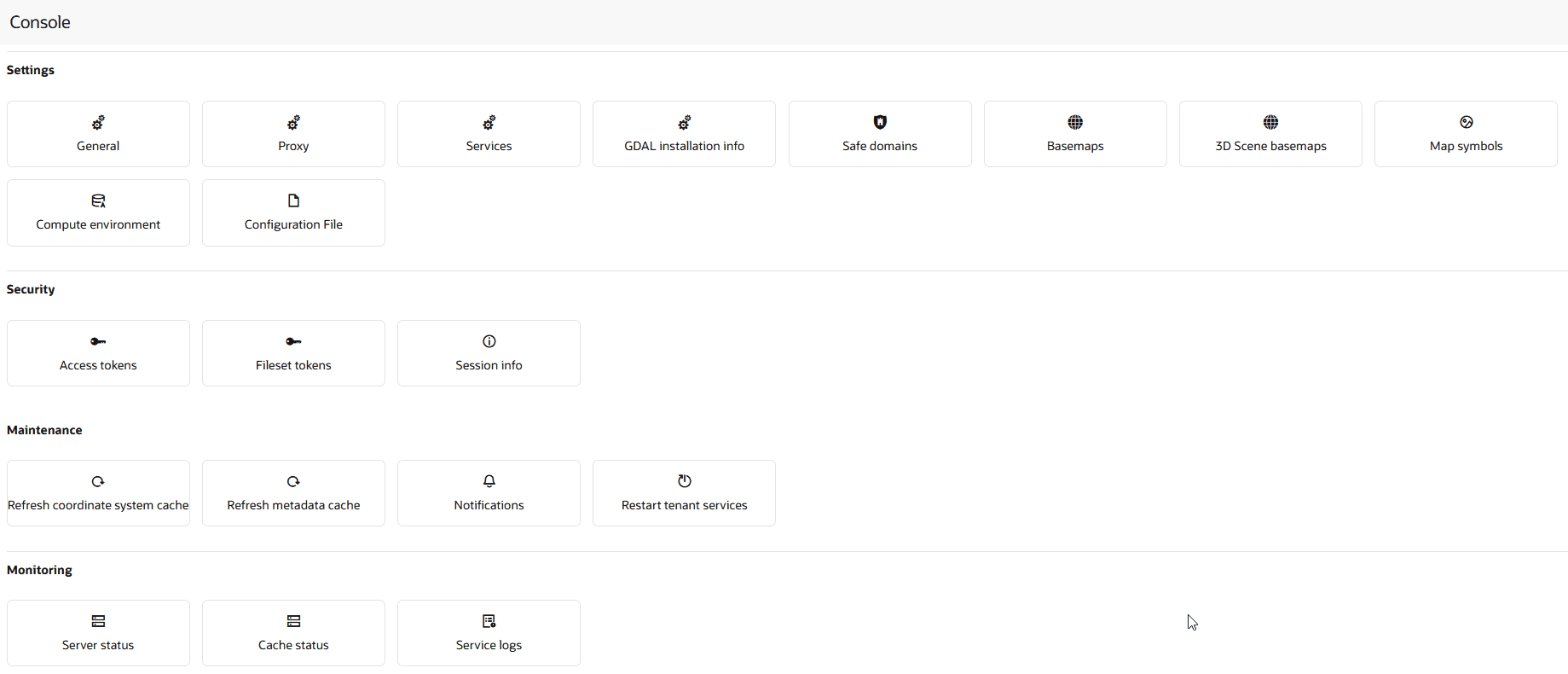Open Access tokens key icon

98,341
